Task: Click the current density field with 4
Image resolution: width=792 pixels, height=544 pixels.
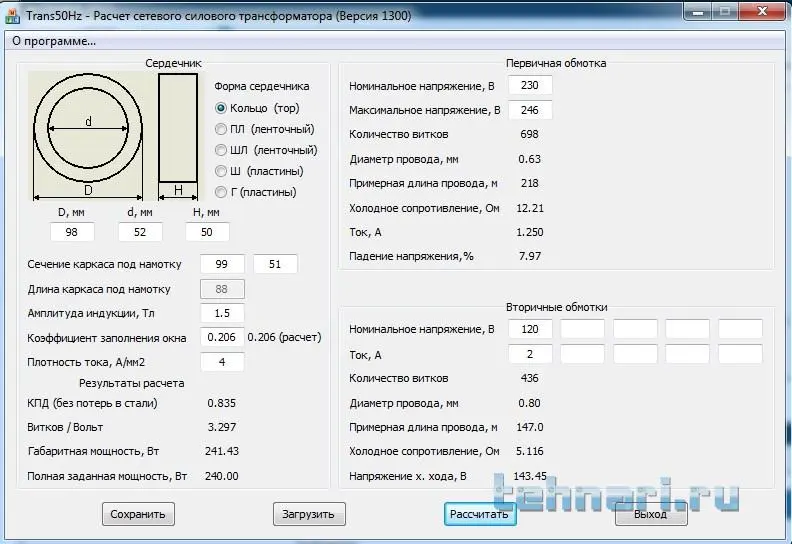Action: click(222, 362)
